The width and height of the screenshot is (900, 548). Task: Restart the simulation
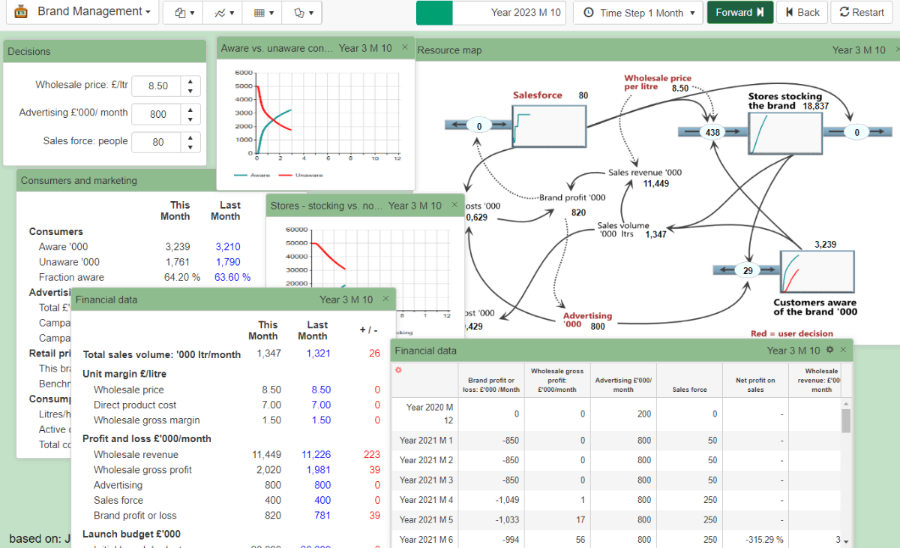coord(861,13)
